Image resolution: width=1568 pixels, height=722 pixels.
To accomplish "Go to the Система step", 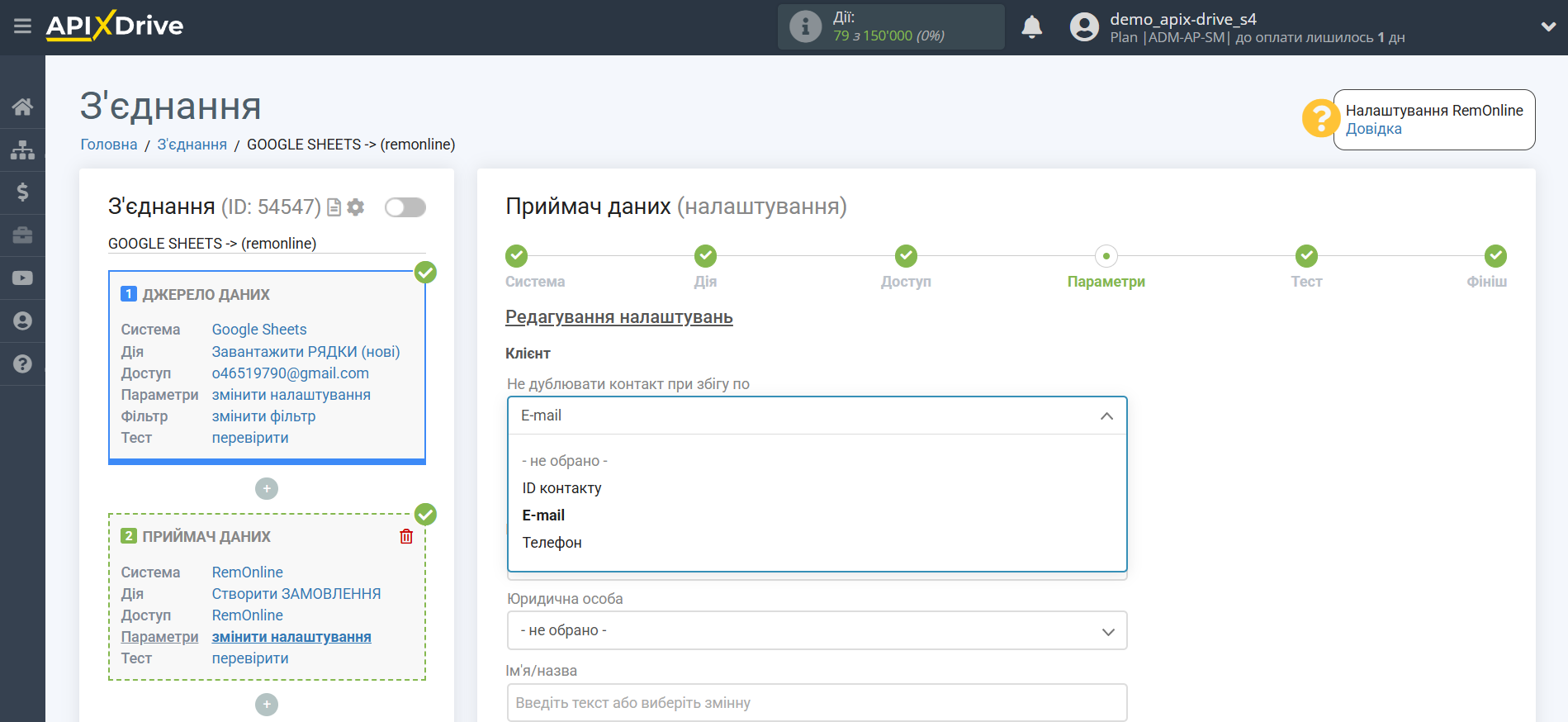I will pyautogui.click(x=517, y=256).
